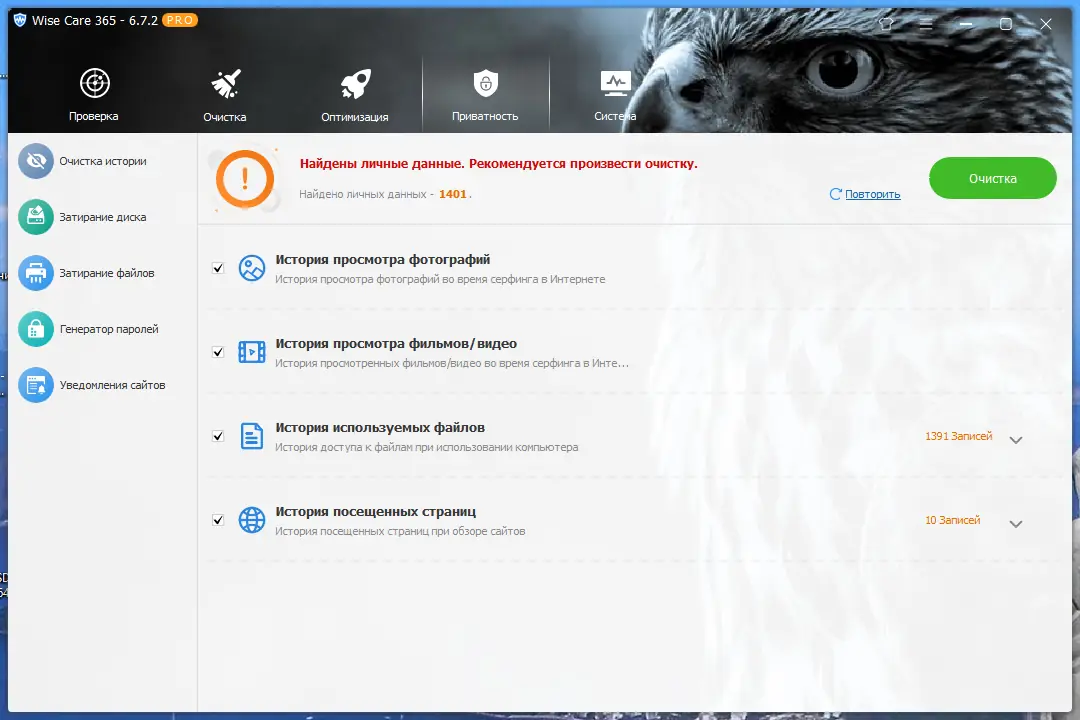Click the visited pages globe icon
The height and width of the screenshot is (720, 1080).
pyautogui.click(x=251, y=520)
